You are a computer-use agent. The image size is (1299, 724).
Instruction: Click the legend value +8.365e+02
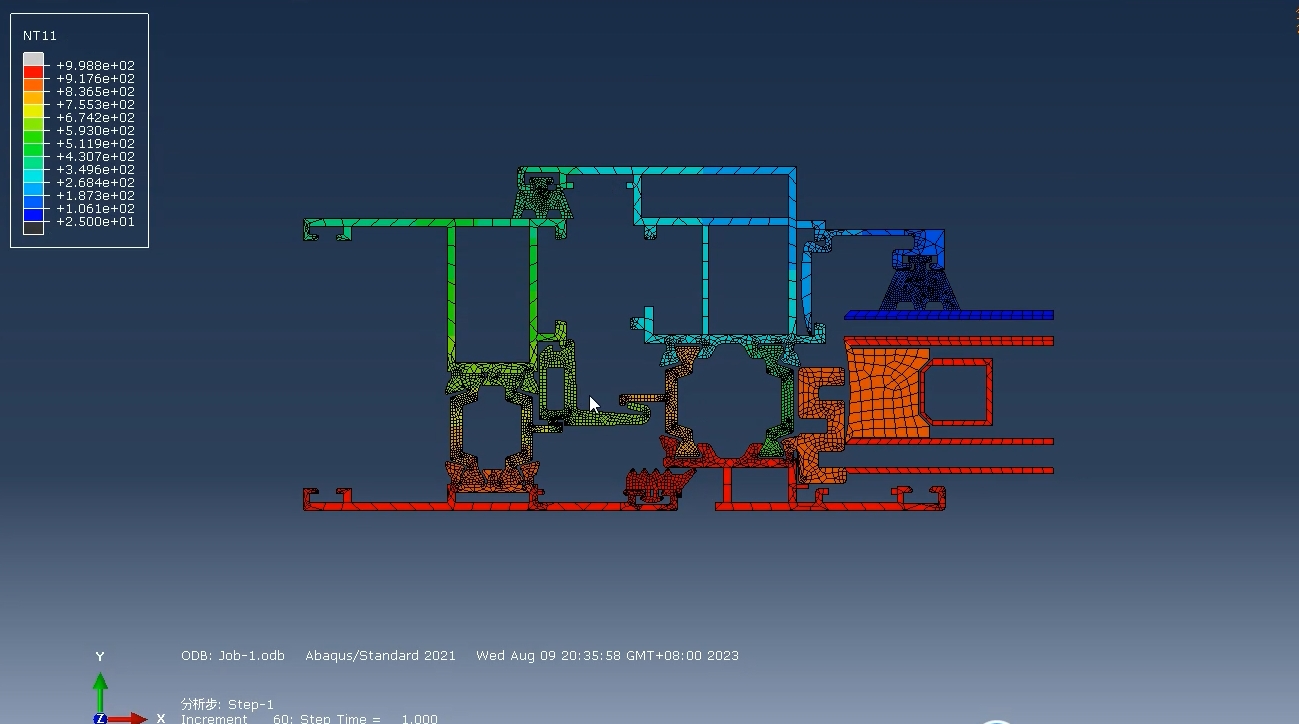[95, 92]
